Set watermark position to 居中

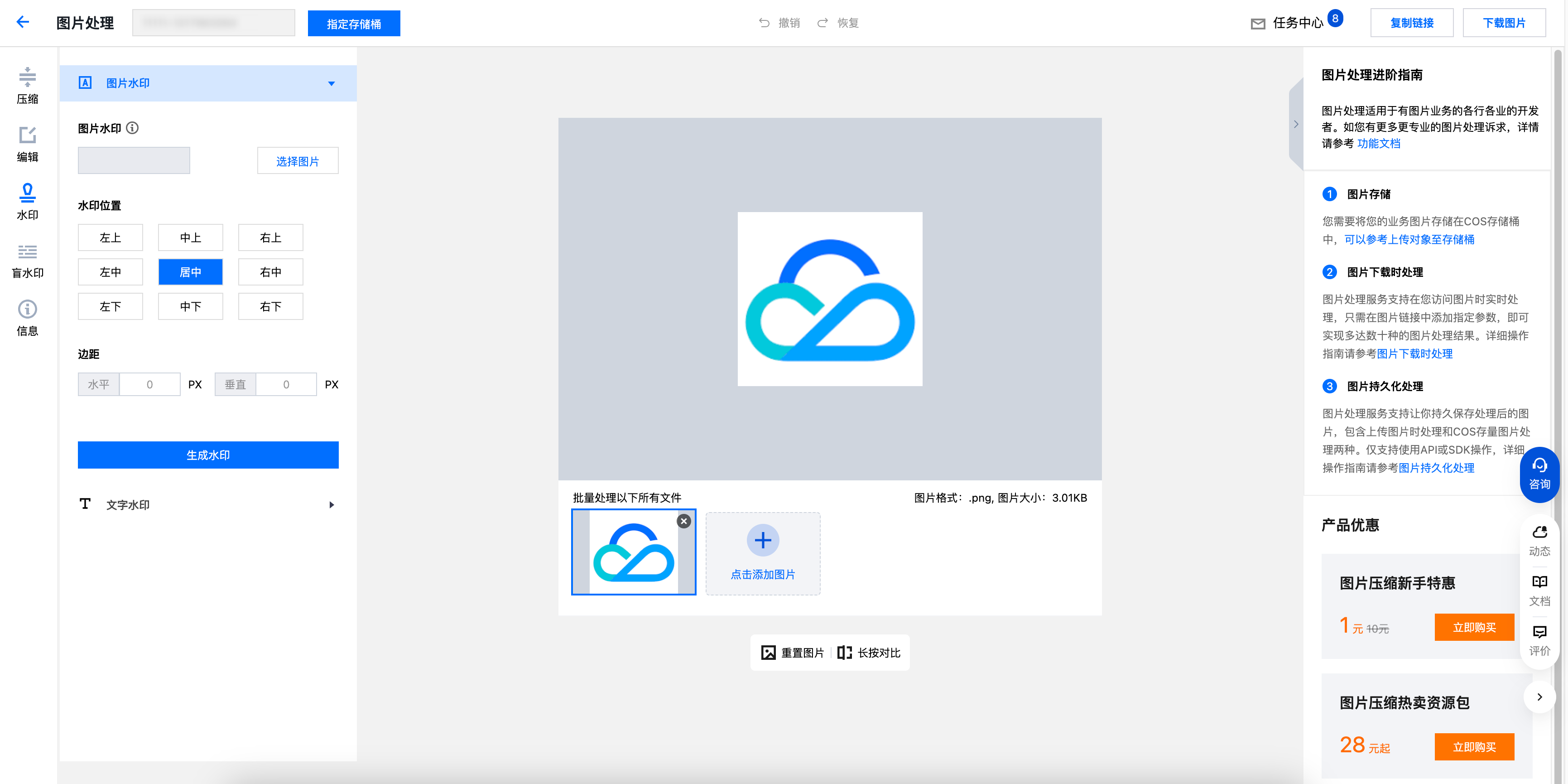(191, 272)
